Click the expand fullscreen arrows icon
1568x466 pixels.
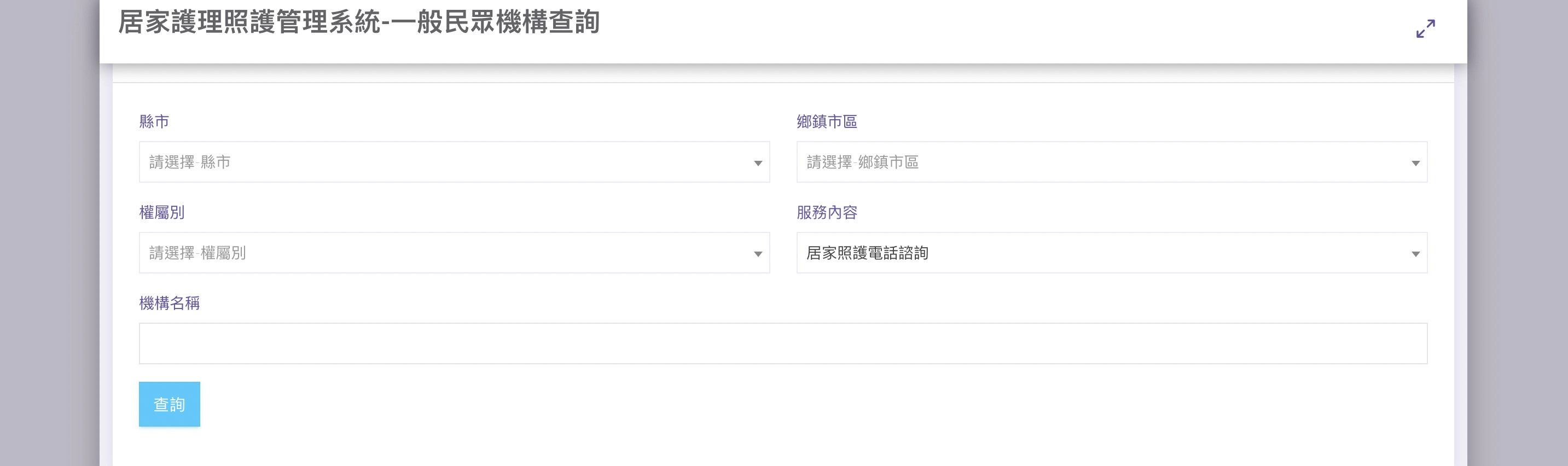click(1426, 28)
